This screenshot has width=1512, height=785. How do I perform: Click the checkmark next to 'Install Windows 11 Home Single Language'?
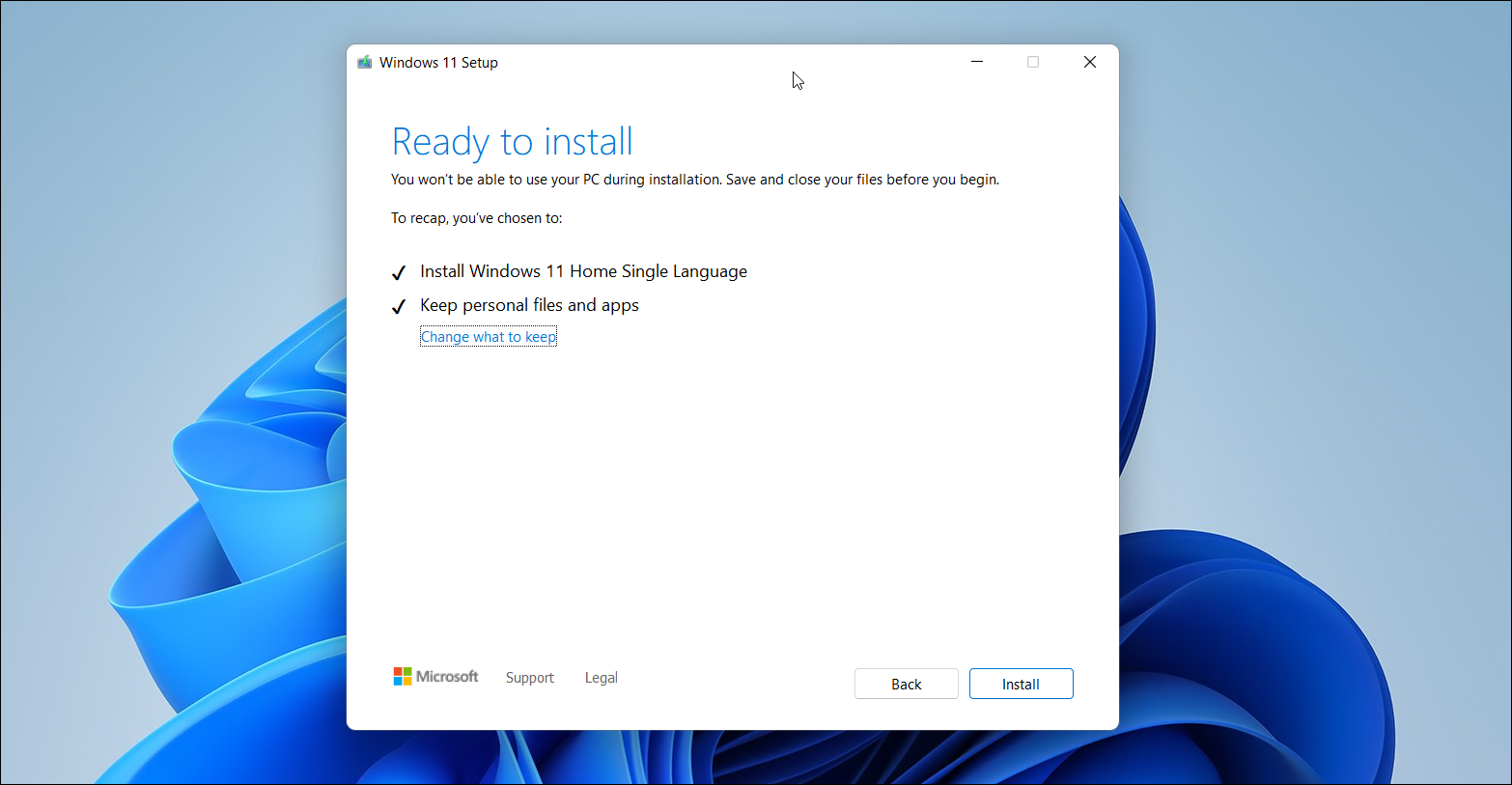pyautogui.click(x=398, y=273)
